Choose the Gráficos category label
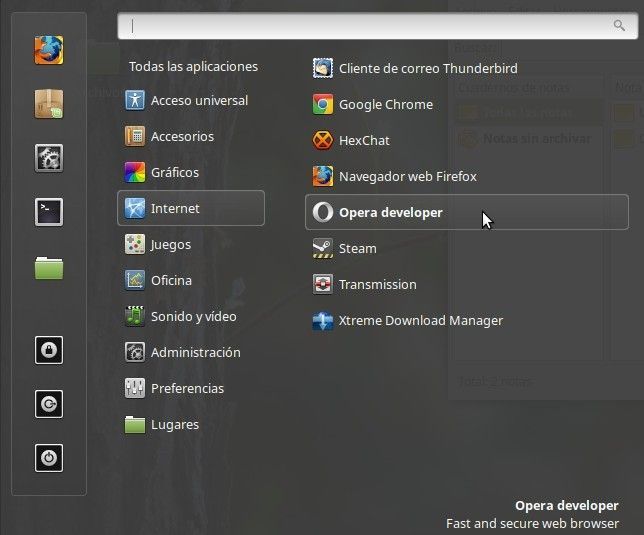 175,172
